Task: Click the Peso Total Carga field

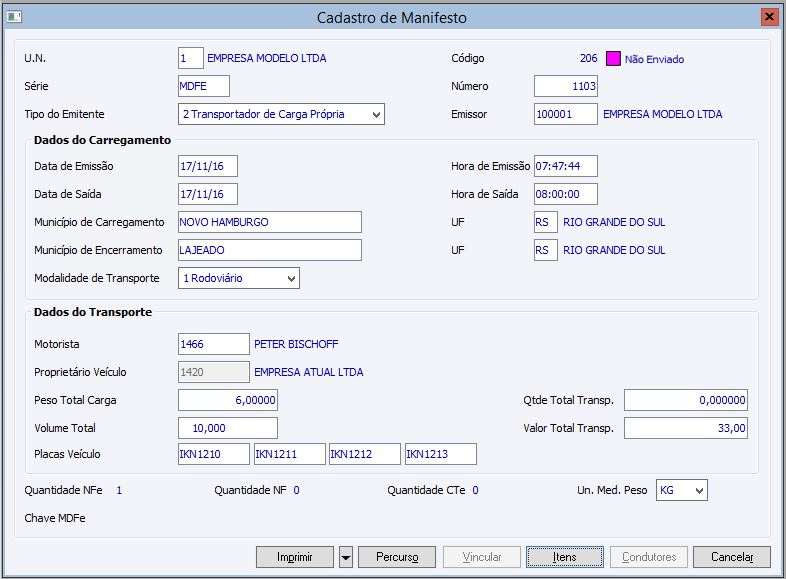Action: click(x=227, y=400)
